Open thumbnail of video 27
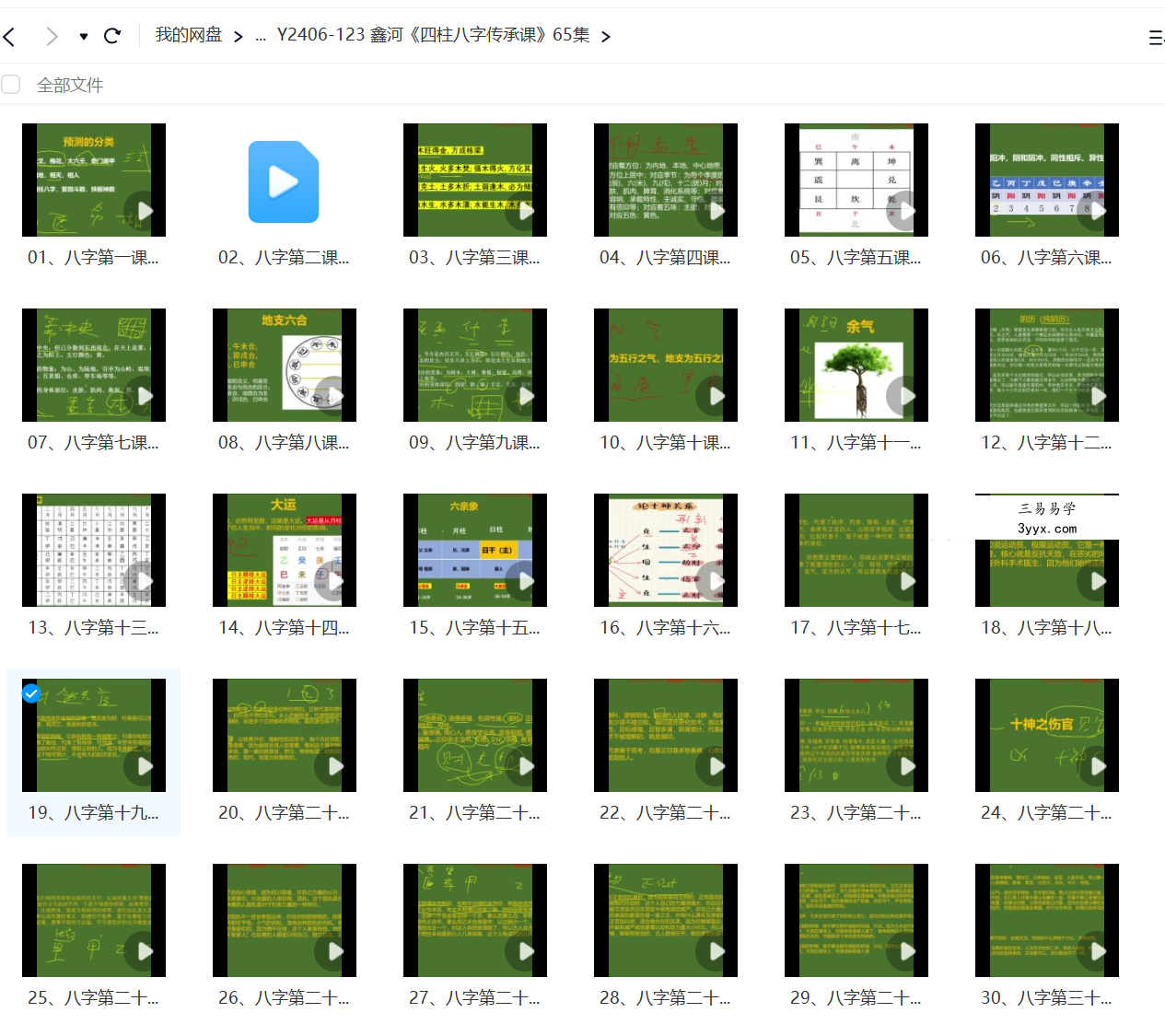Viewport: 1165px width, 1036px height. (475, 920)
